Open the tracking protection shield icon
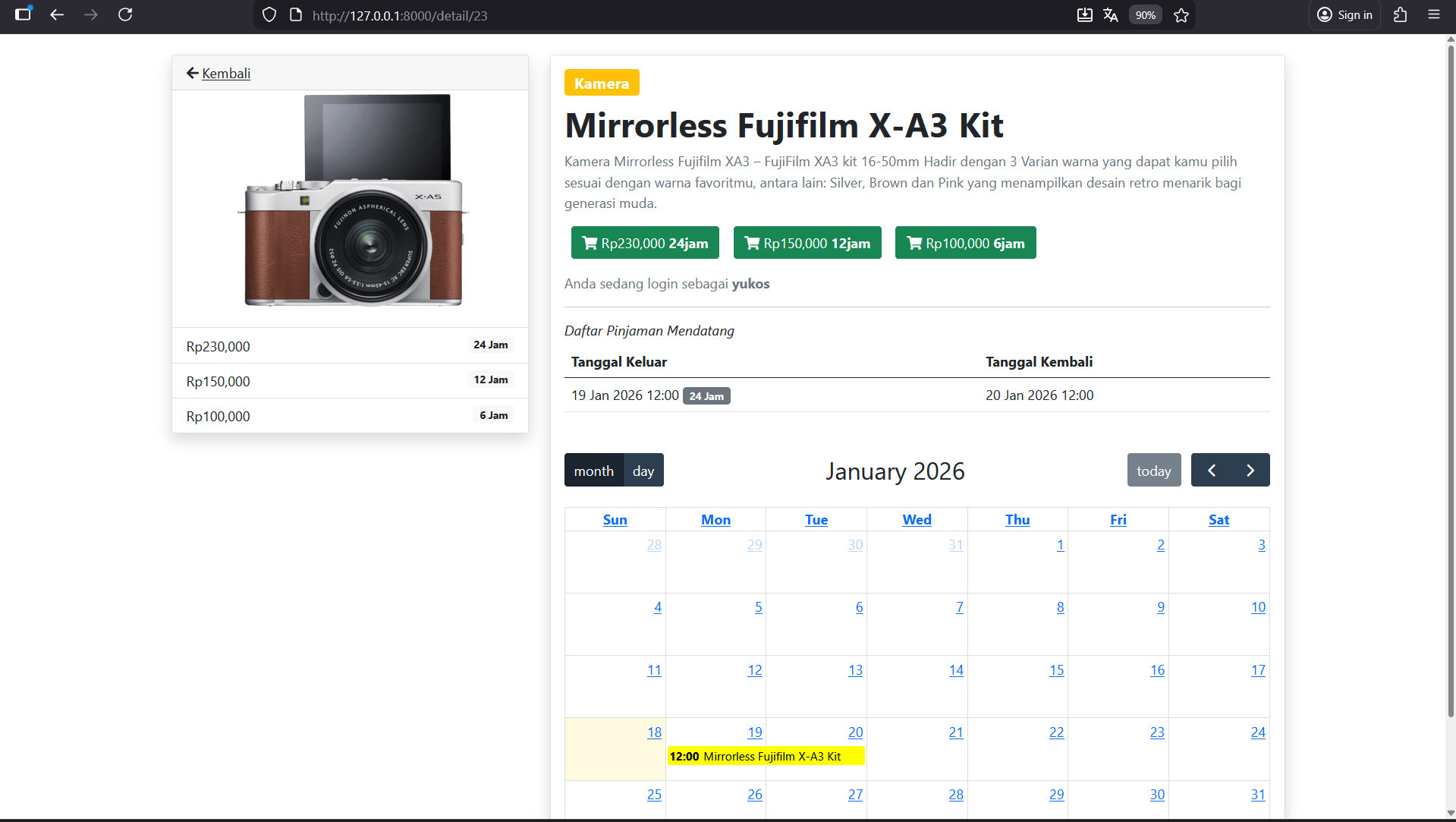 [269, 15]
